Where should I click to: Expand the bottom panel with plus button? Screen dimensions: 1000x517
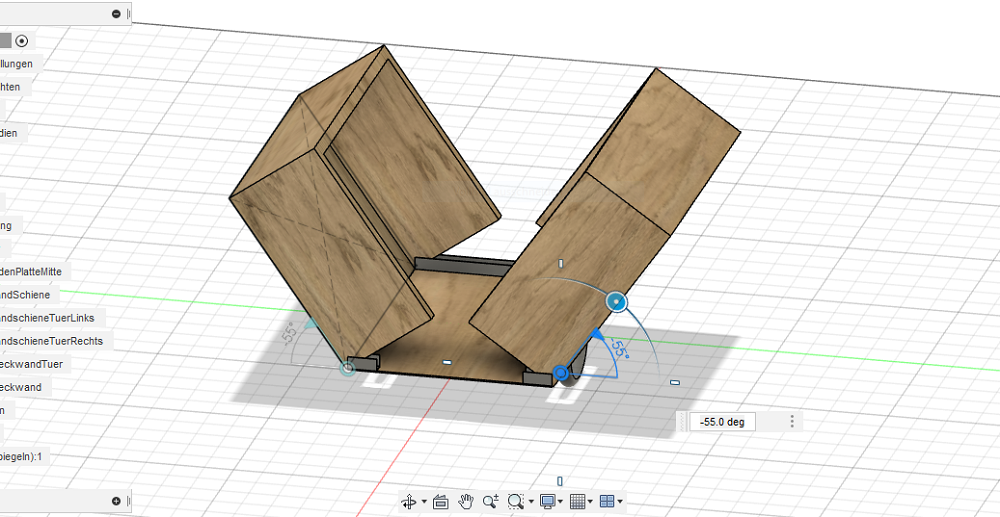(x=116, y=501)
